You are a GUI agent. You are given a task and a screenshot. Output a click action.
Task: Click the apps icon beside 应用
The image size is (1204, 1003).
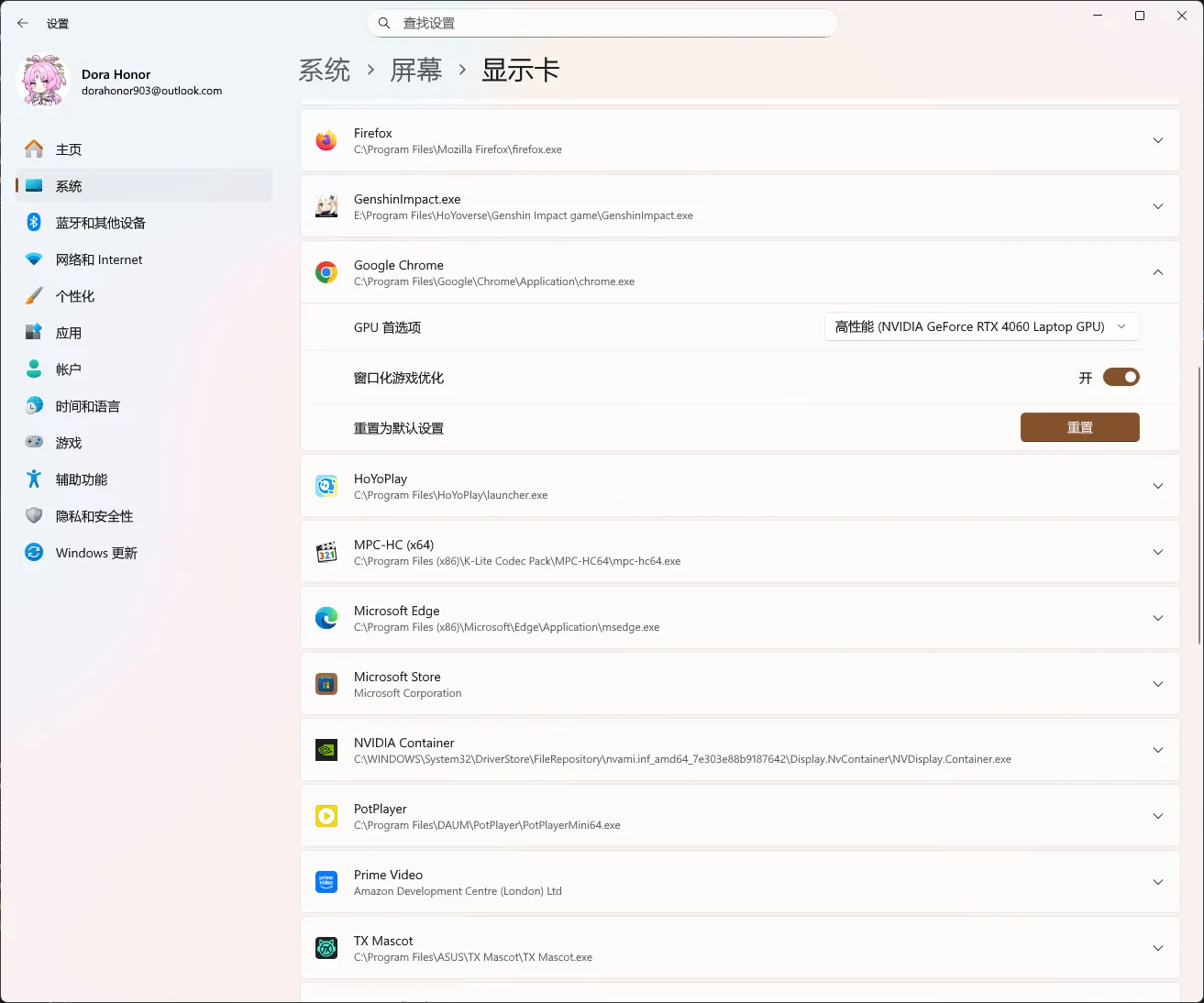(x=34, y=332)
